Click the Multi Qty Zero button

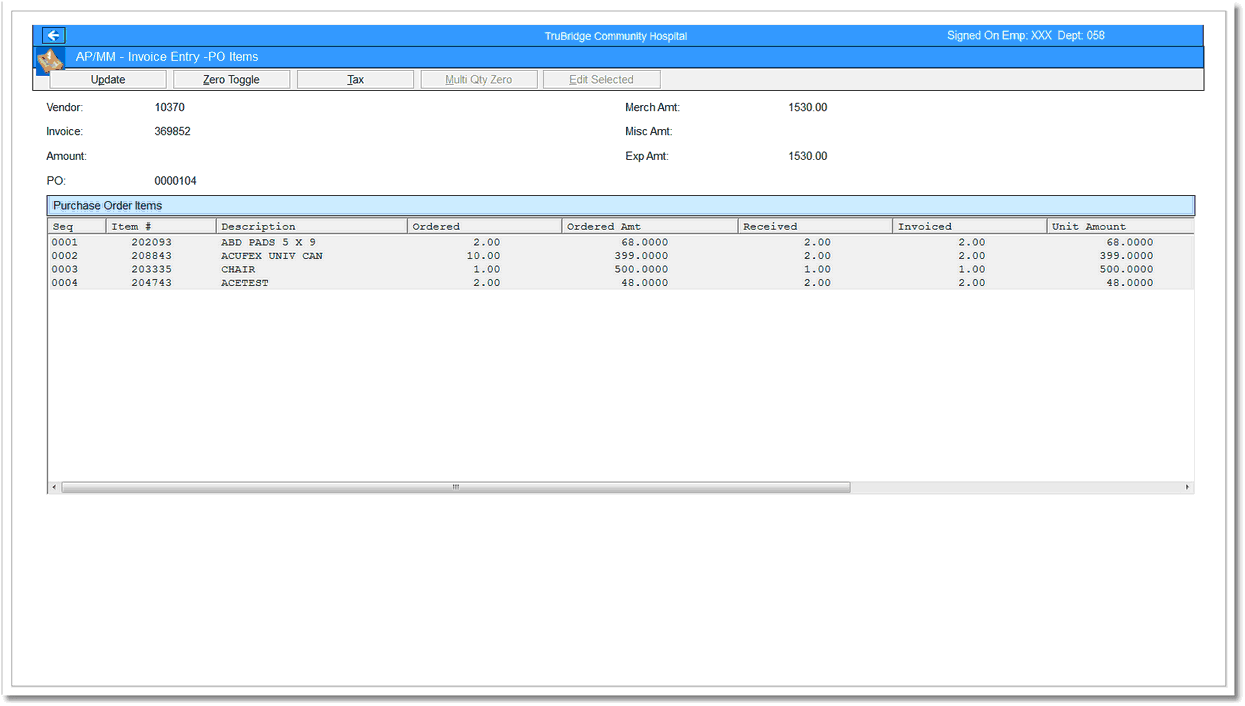coord(478,79)
